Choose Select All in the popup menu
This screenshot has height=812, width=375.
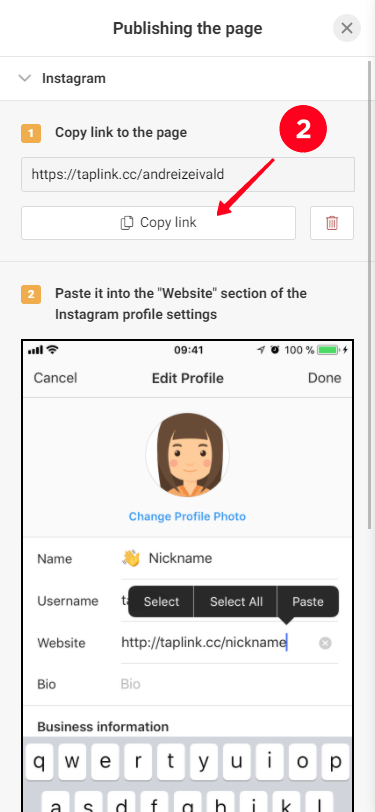(x=236, y=602)
